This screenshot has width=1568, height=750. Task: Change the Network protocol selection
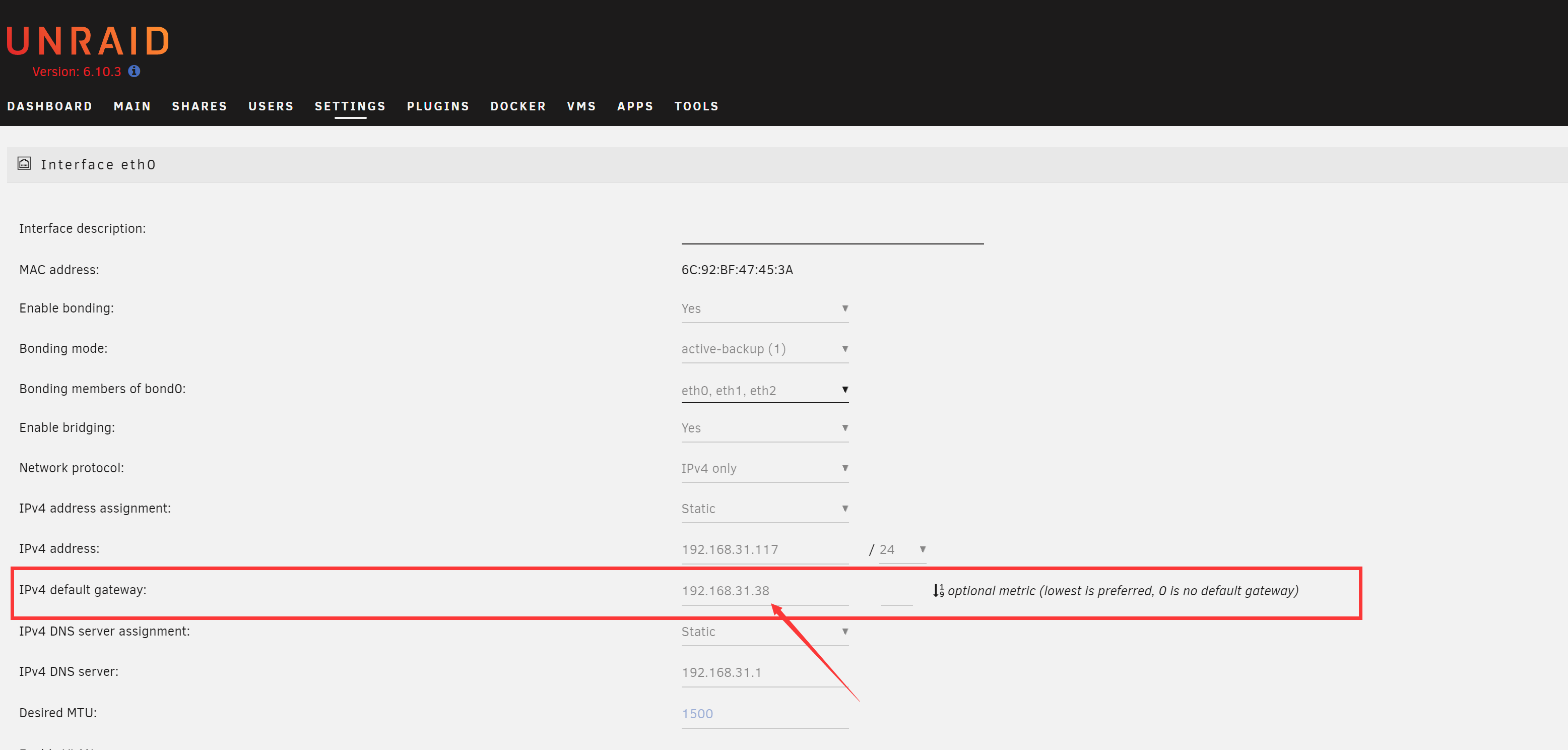[764, 468]
